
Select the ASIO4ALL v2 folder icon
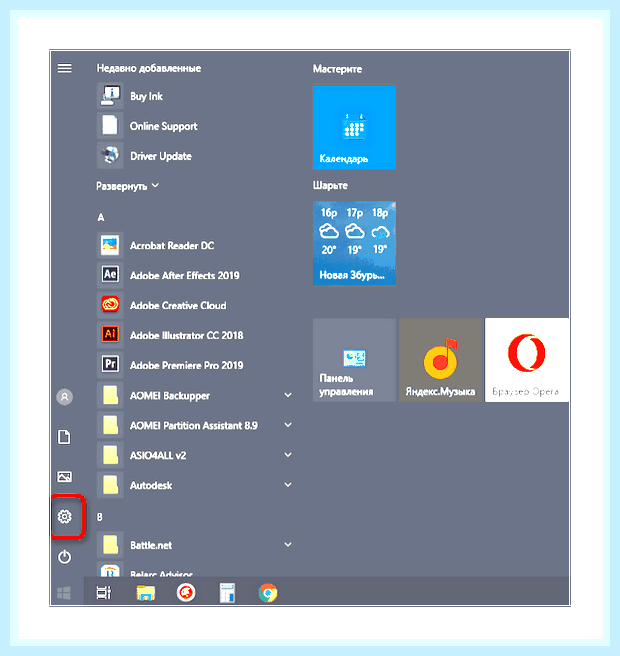tap(110, 455)
